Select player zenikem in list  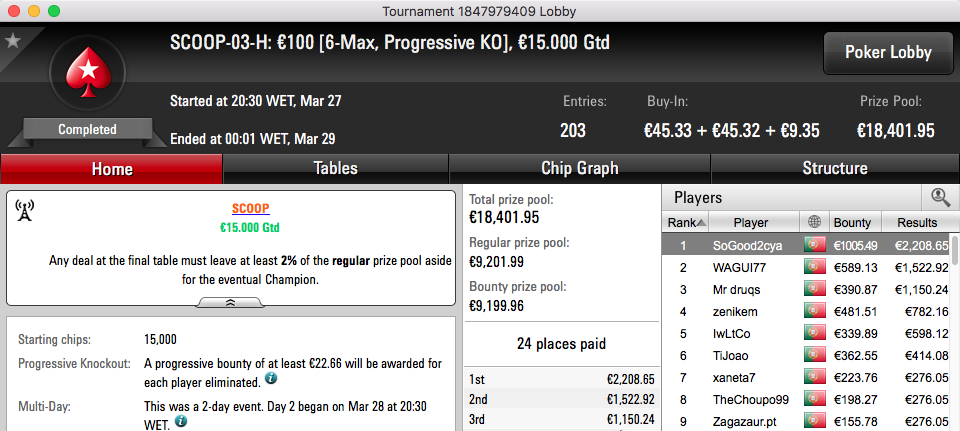coord(806,312)
